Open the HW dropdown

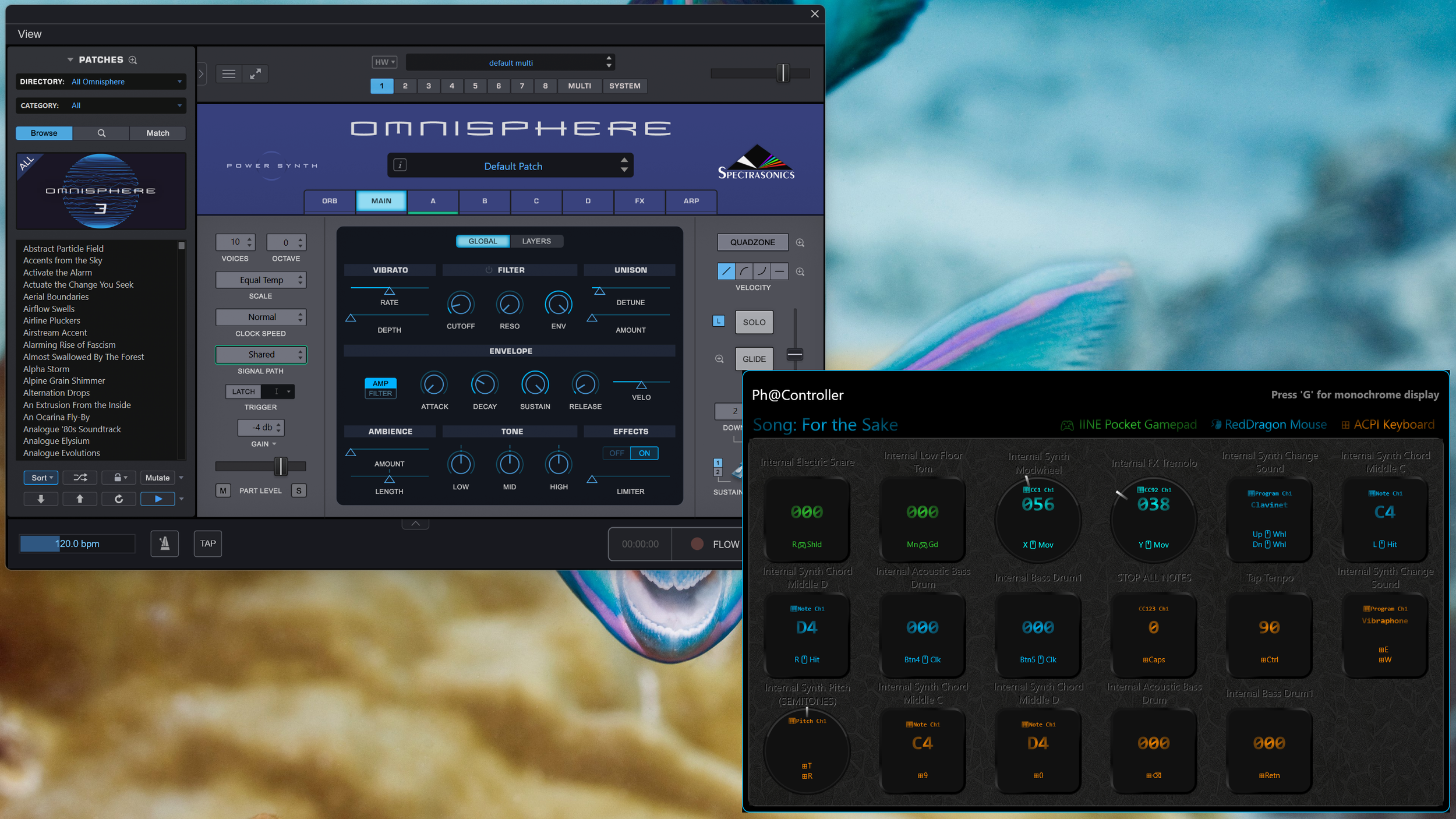click(384, 62)
